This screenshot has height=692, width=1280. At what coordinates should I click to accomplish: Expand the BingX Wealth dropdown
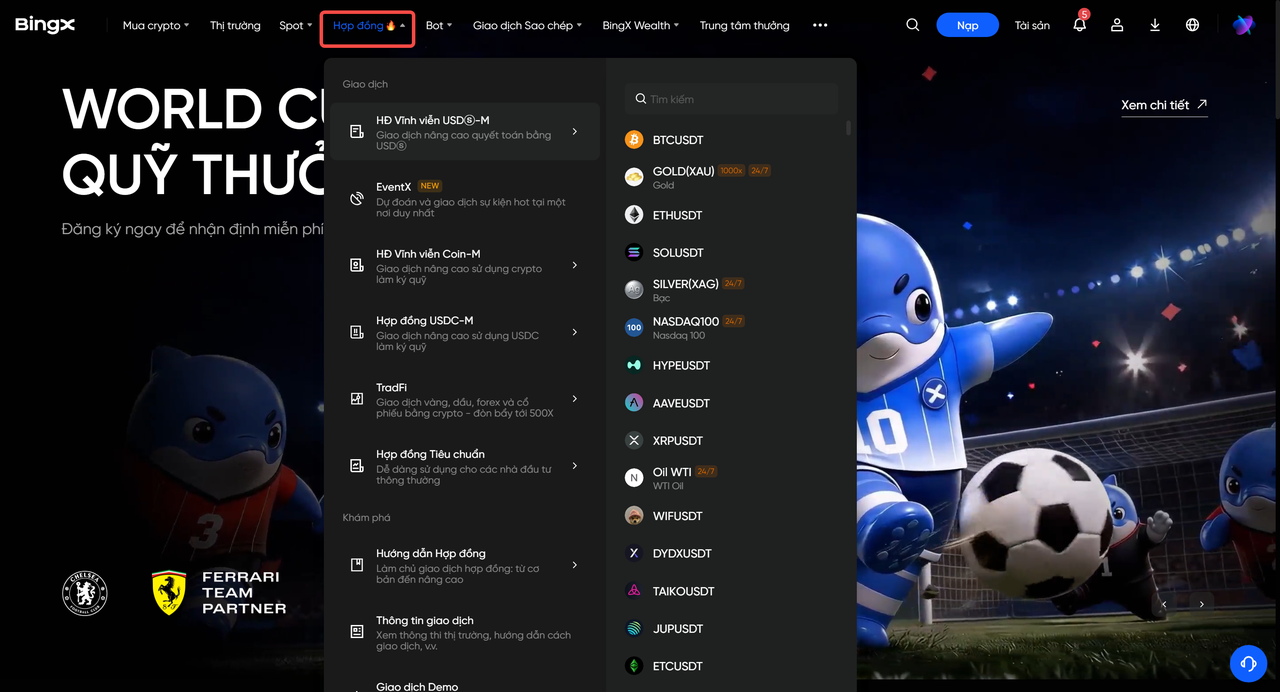[x=640, y=25]
